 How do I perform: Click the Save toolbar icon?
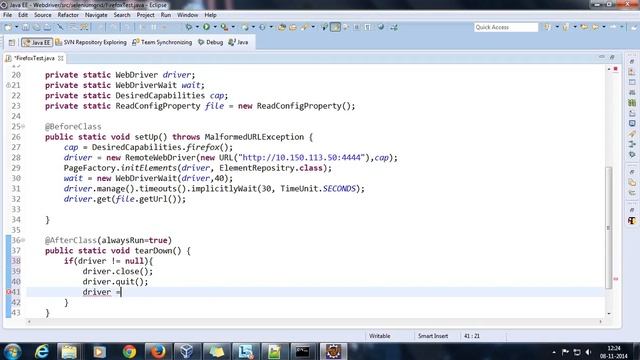tap(26, 27)
